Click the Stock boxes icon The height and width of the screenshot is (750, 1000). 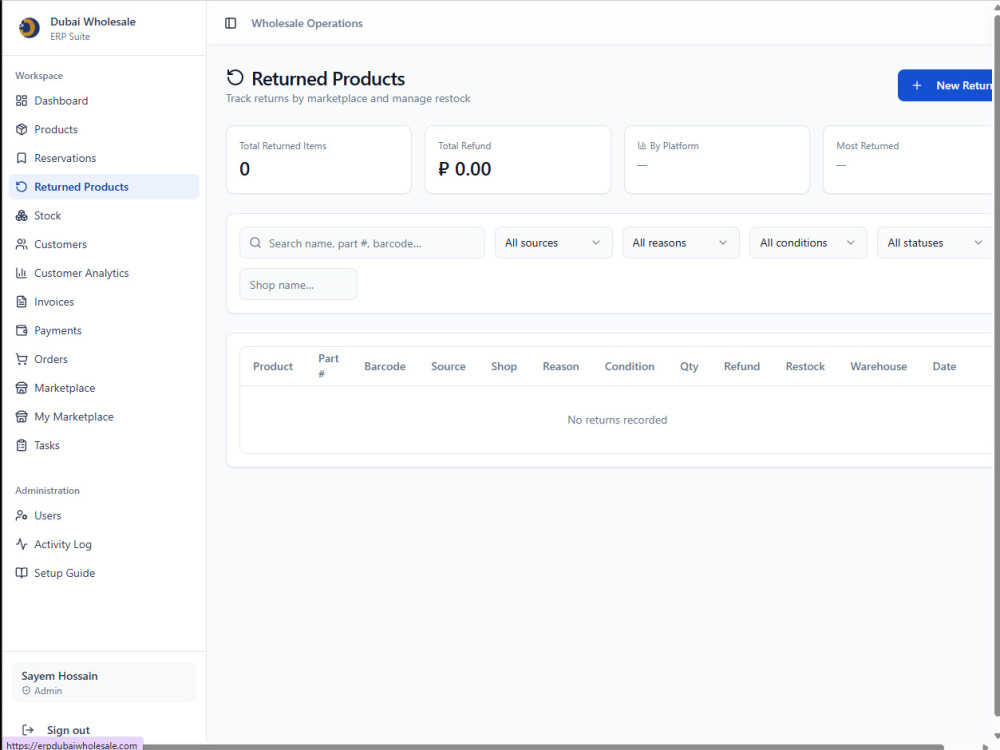click(22, 216)
